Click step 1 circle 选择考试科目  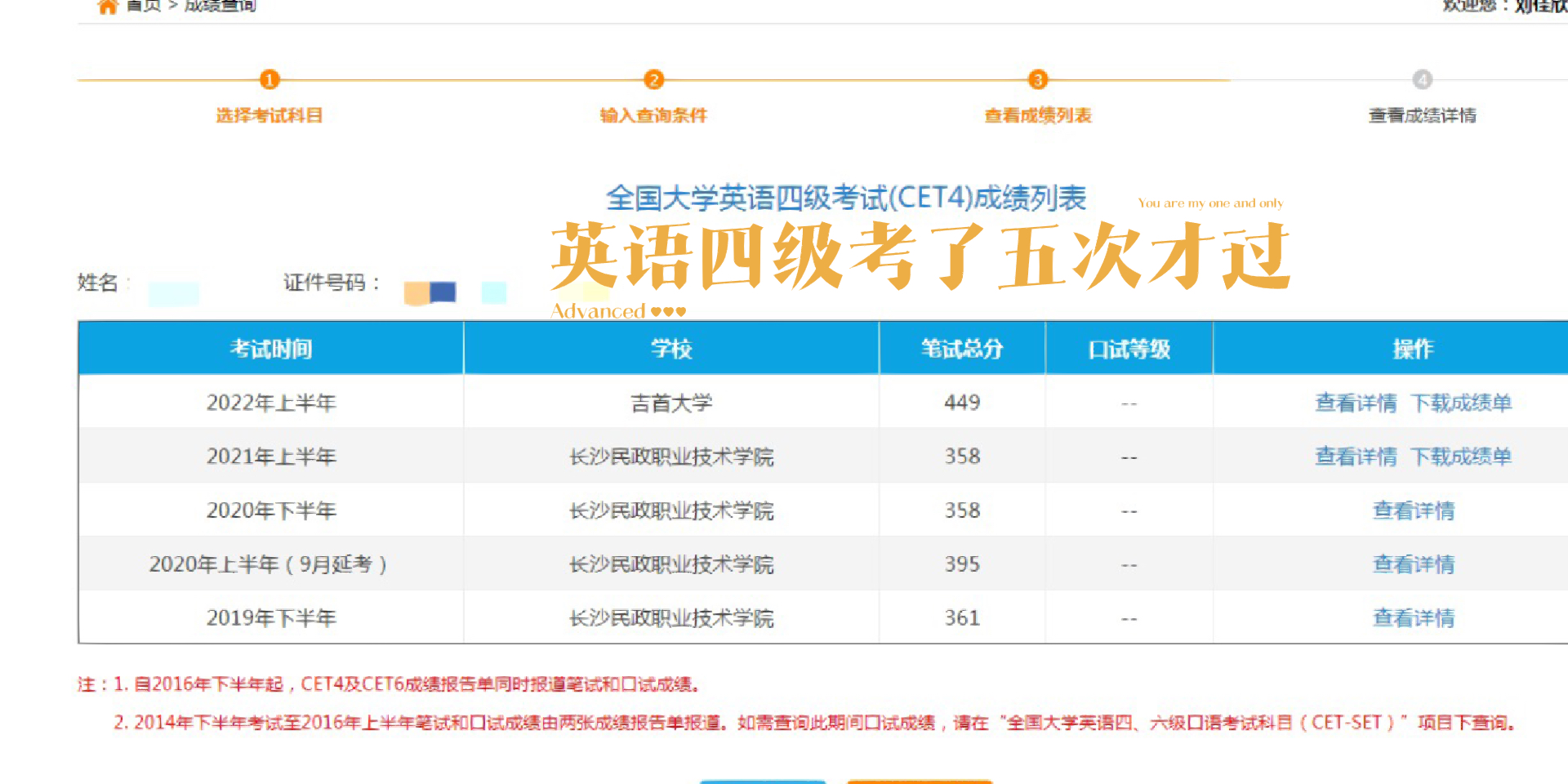coord(269,79)
